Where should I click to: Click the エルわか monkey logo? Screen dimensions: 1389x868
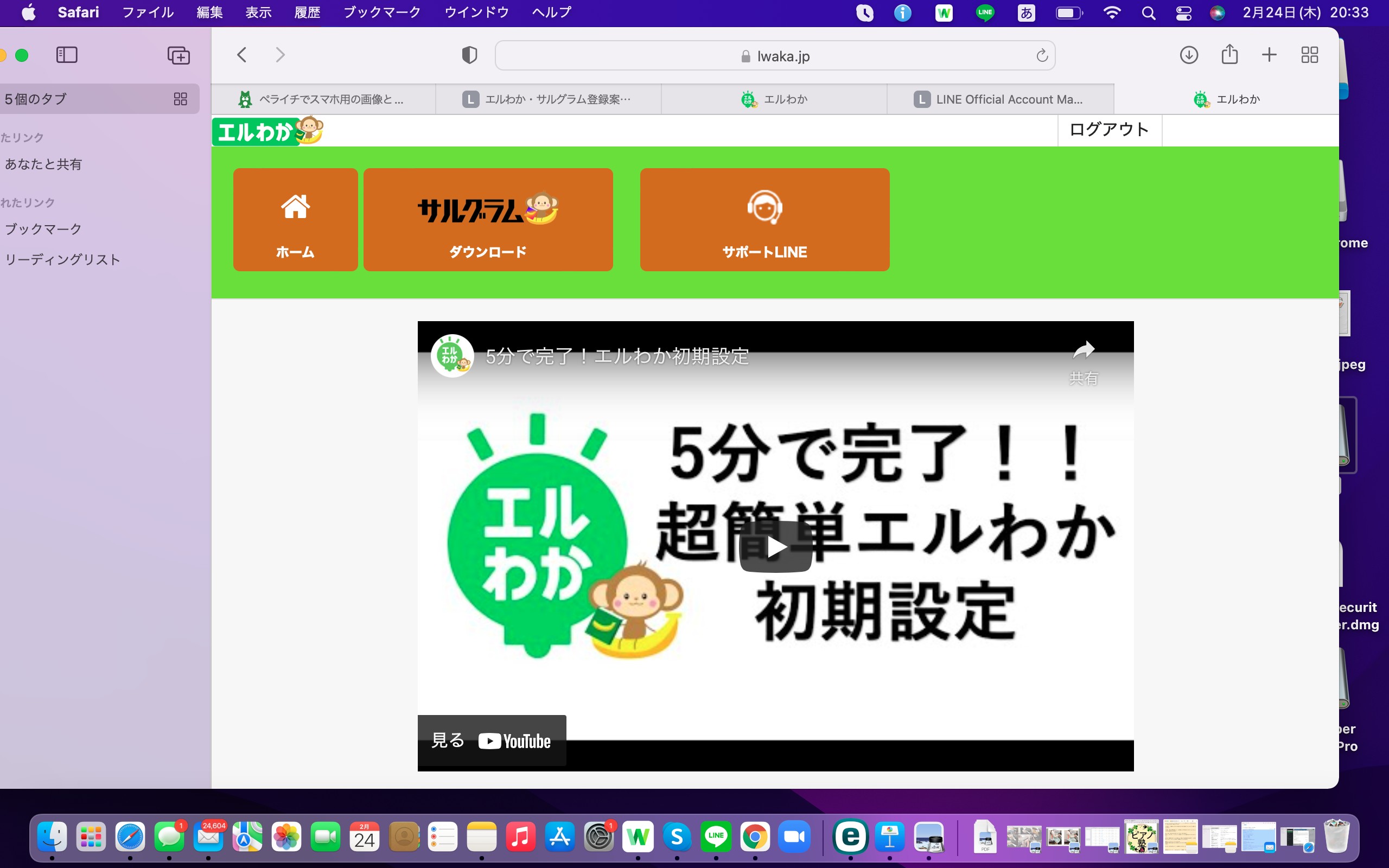[x=268, y=131]
